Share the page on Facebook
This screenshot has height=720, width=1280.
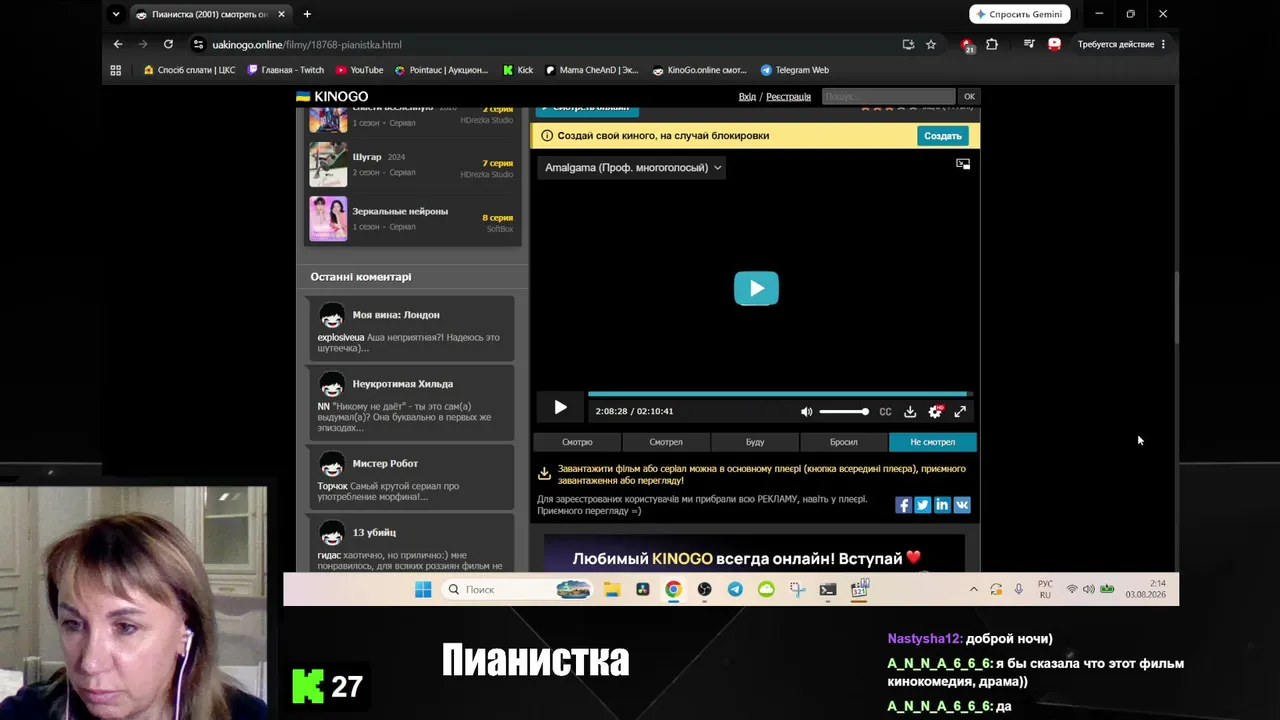click(903, 505)
